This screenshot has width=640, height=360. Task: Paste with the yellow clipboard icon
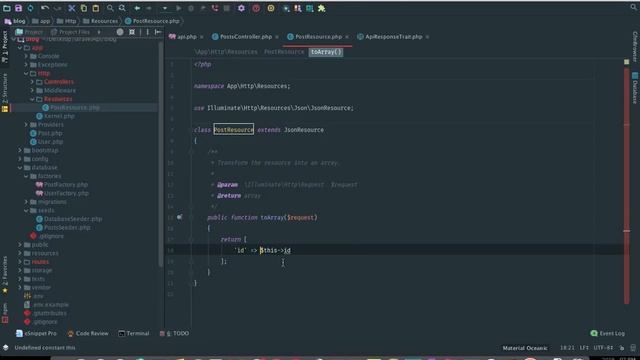point(96,8)
